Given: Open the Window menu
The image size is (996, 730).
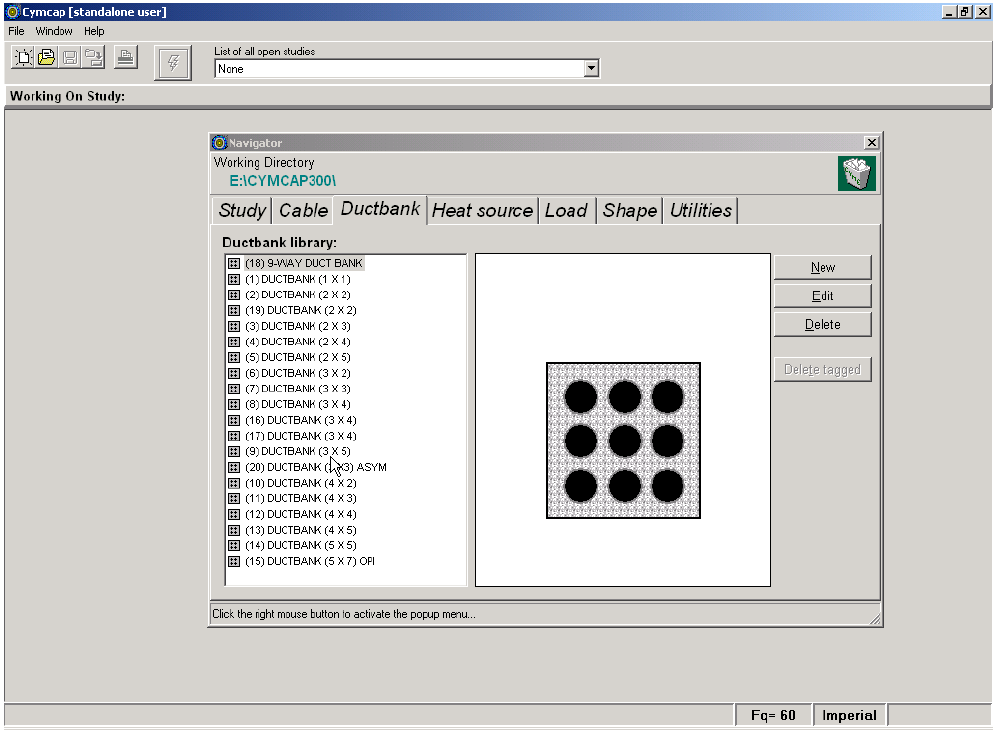Looking at the screenshot, I should click(x=54, y=31).
